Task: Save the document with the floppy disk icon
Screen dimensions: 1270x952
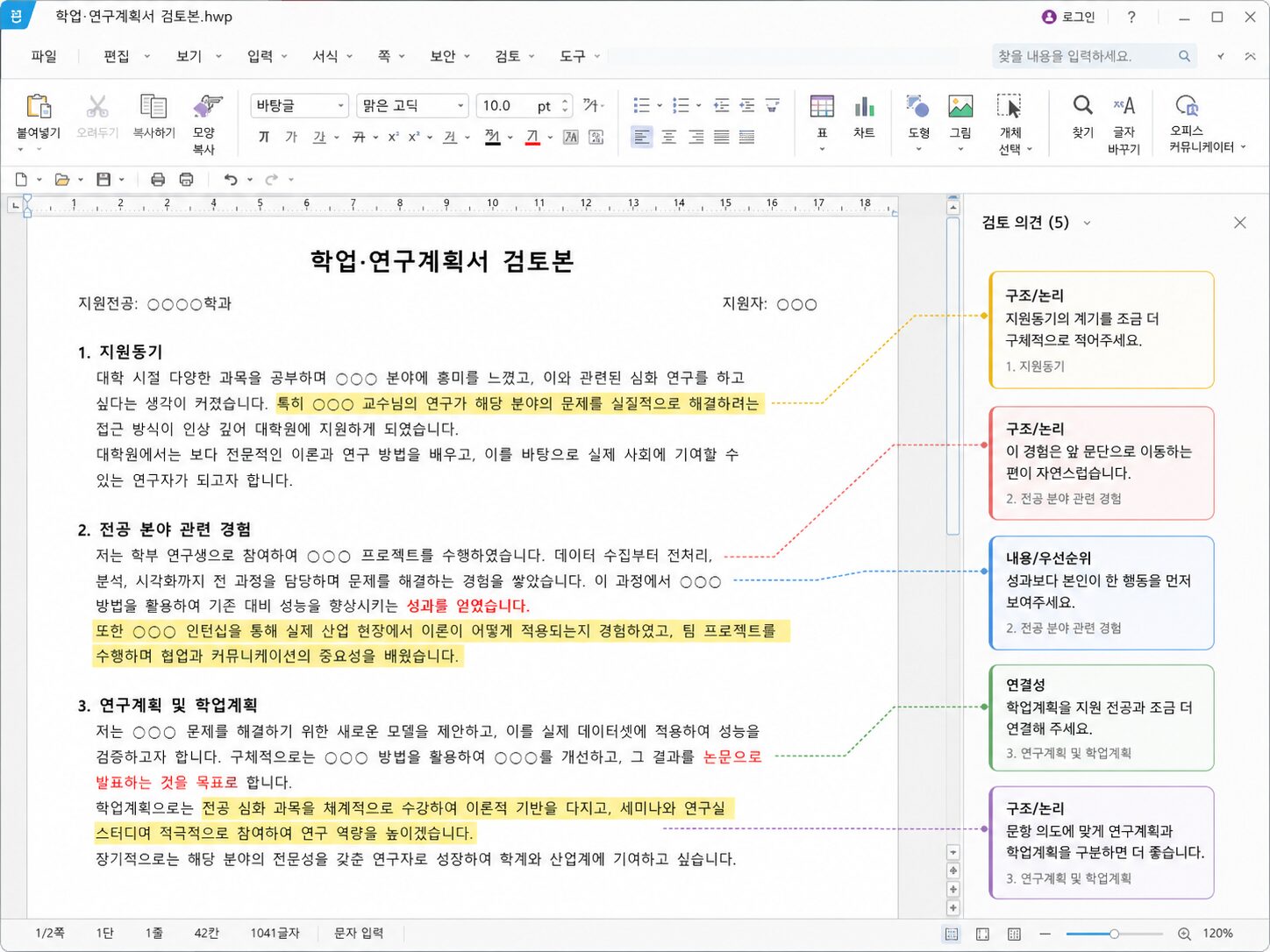Action: coord(103,180)
